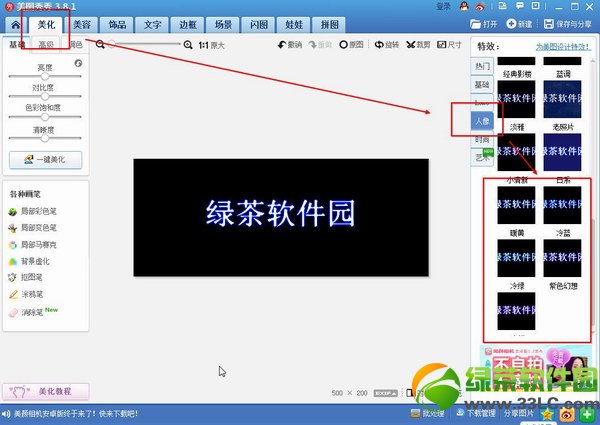The height and width of the screenshot is (425, 600).
Task: Select the 热门 effects category
Action: click(482, 67)
